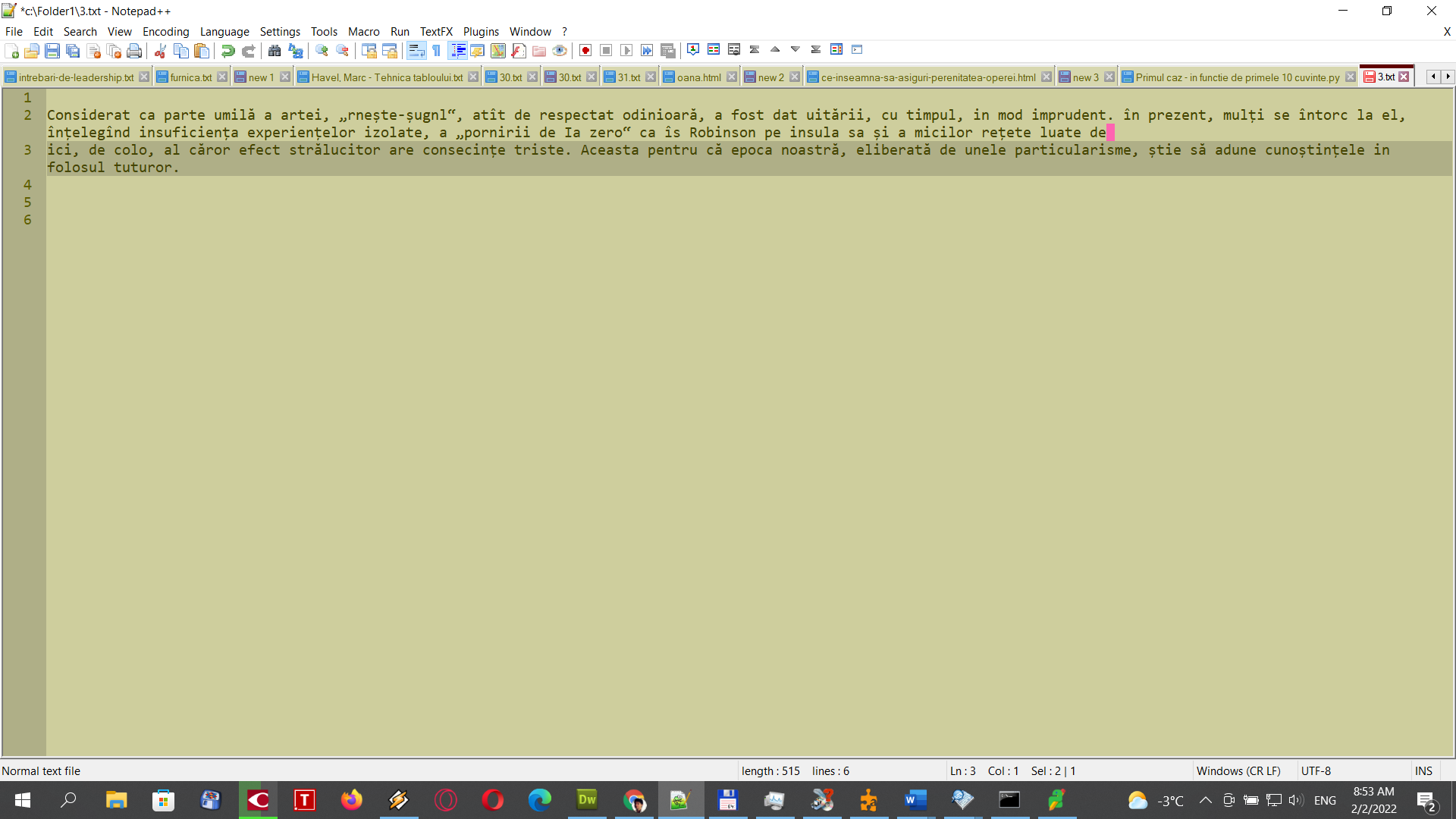Open the Language menu
This screenshot has height=819, width=1456.
[224, 31]
